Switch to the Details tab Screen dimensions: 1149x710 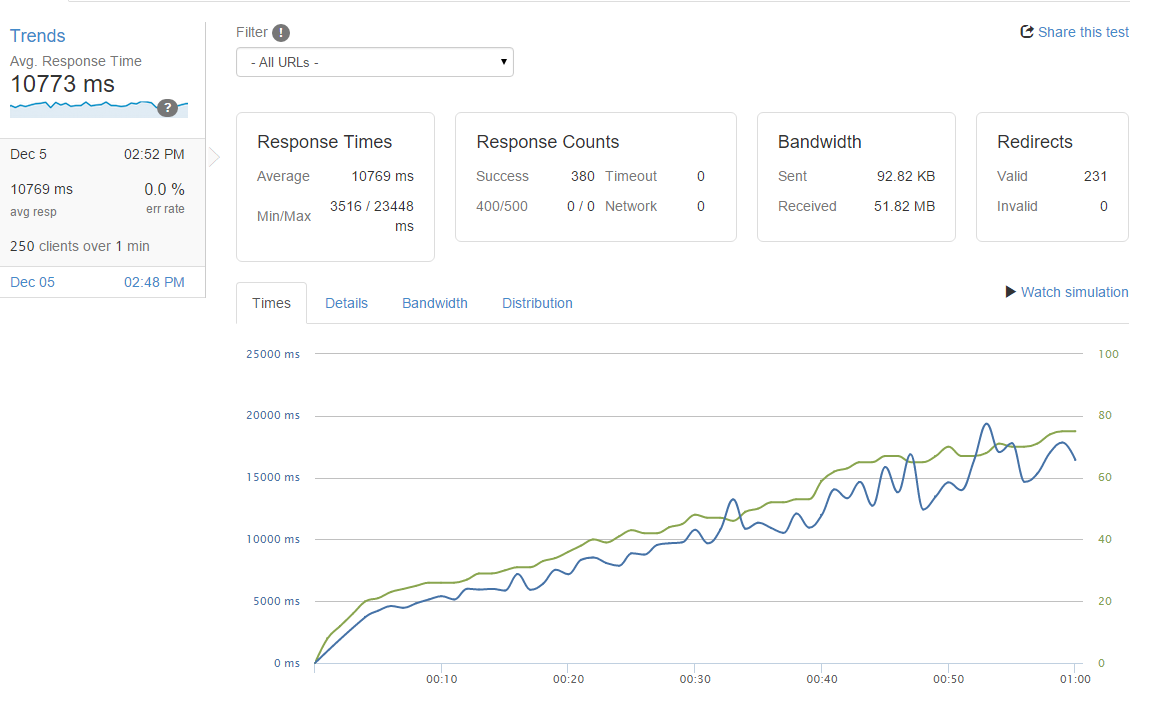(346, 303)
